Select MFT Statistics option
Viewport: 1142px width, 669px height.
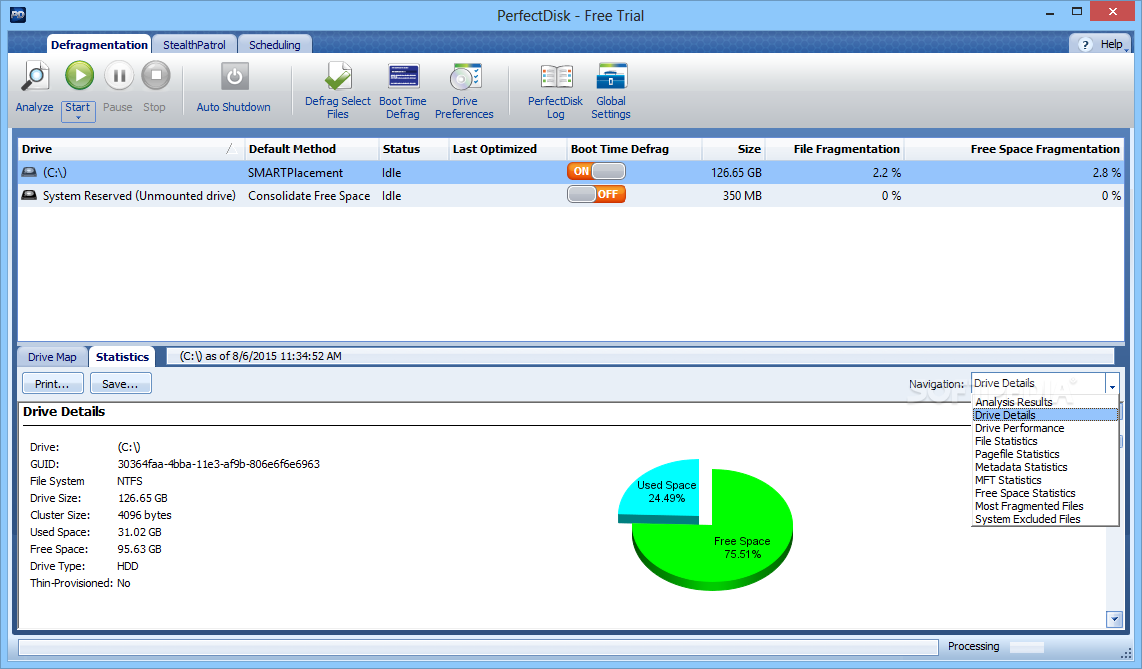[1045, 480]
